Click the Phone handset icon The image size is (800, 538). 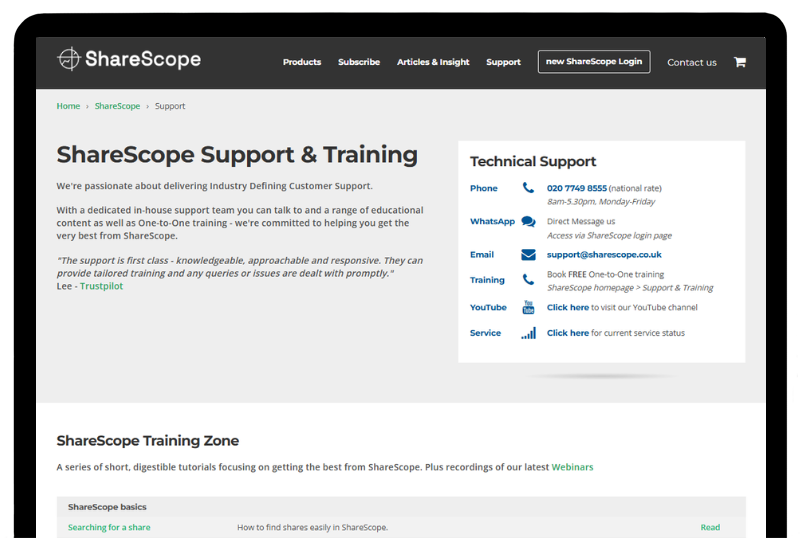(528, 188)
